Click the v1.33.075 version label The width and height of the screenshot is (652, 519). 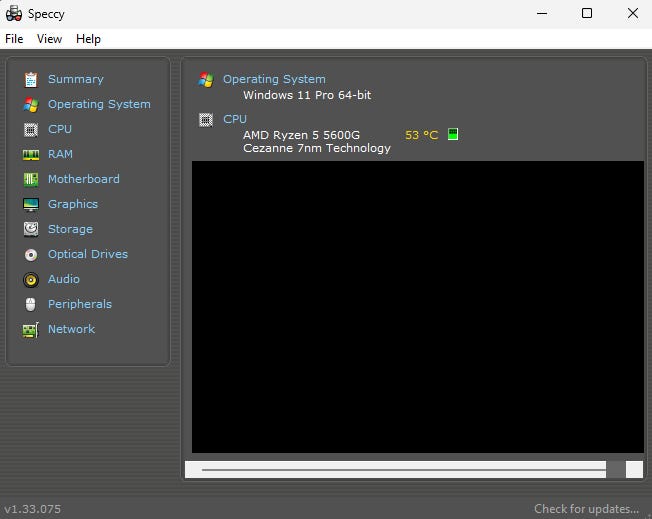pyautogui.click(x=32, y=509)
